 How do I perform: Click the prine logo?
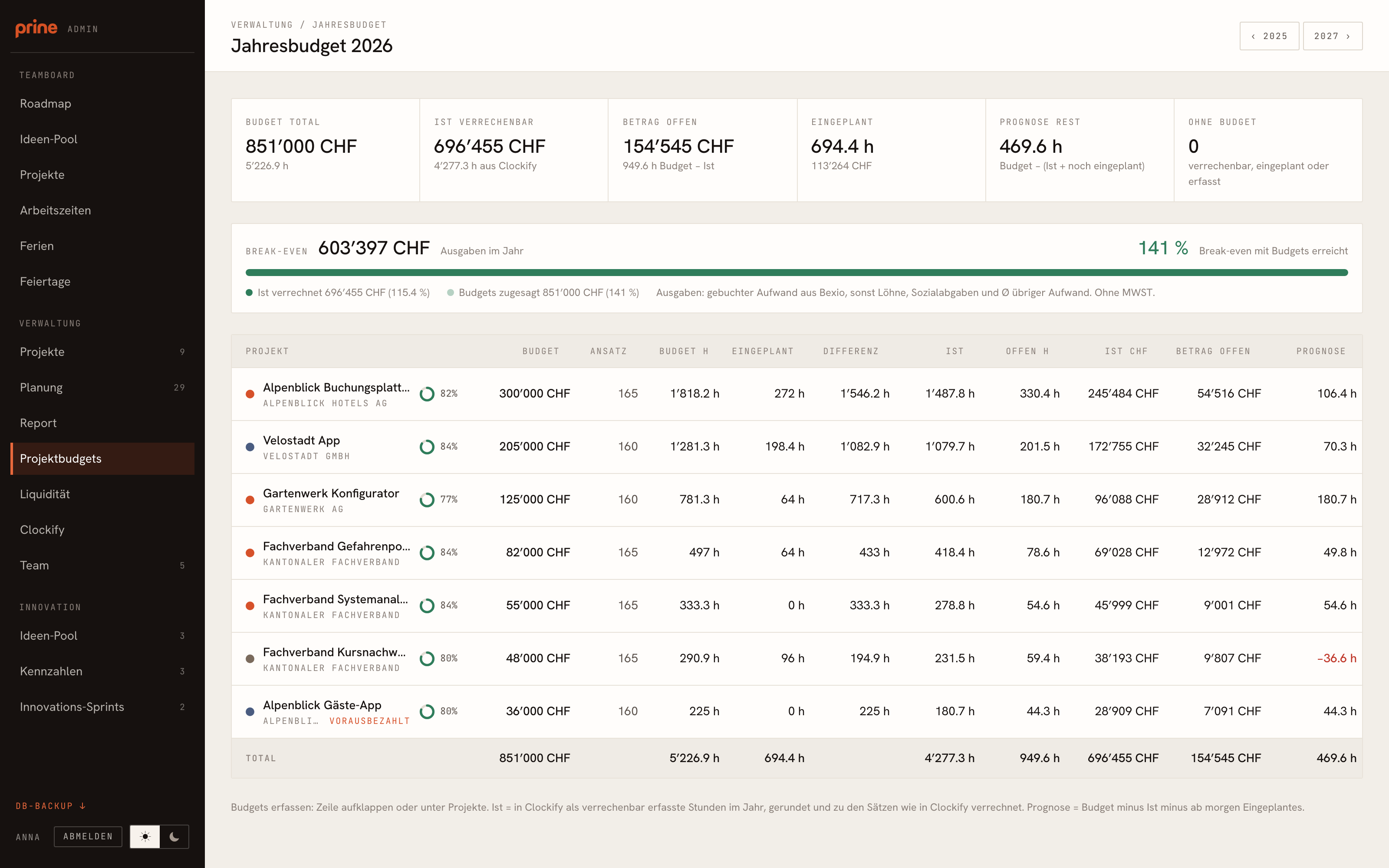[36, 27]
